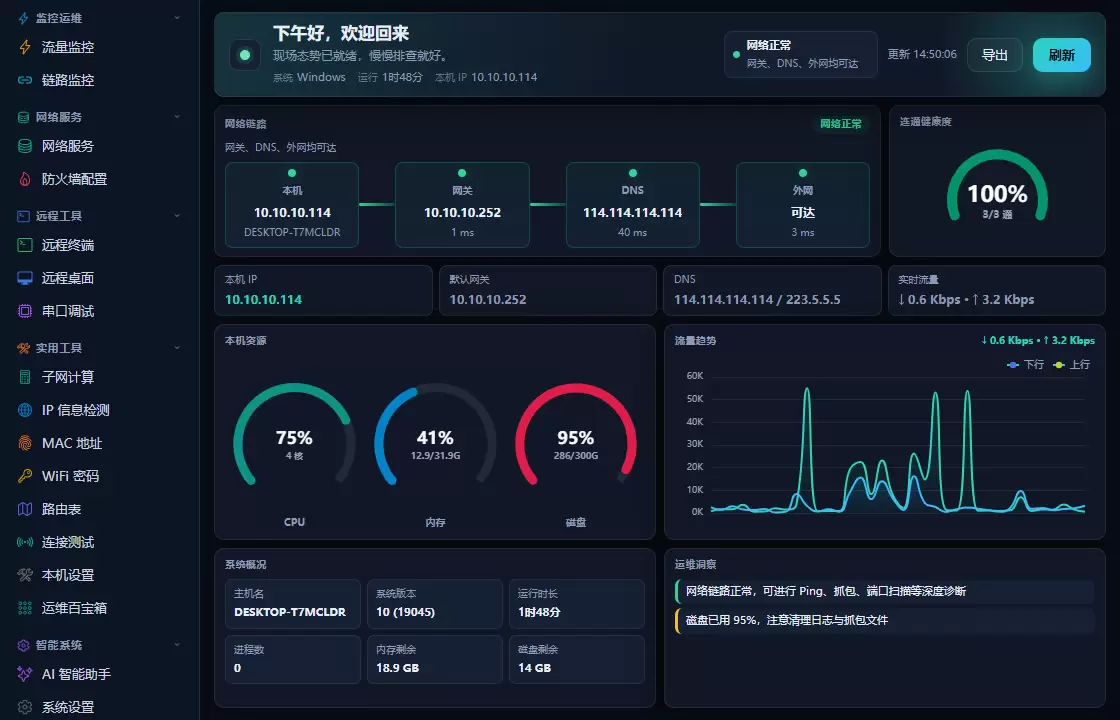
Task: Click the 实用工具 section header icon
Action: click(23, 348)
